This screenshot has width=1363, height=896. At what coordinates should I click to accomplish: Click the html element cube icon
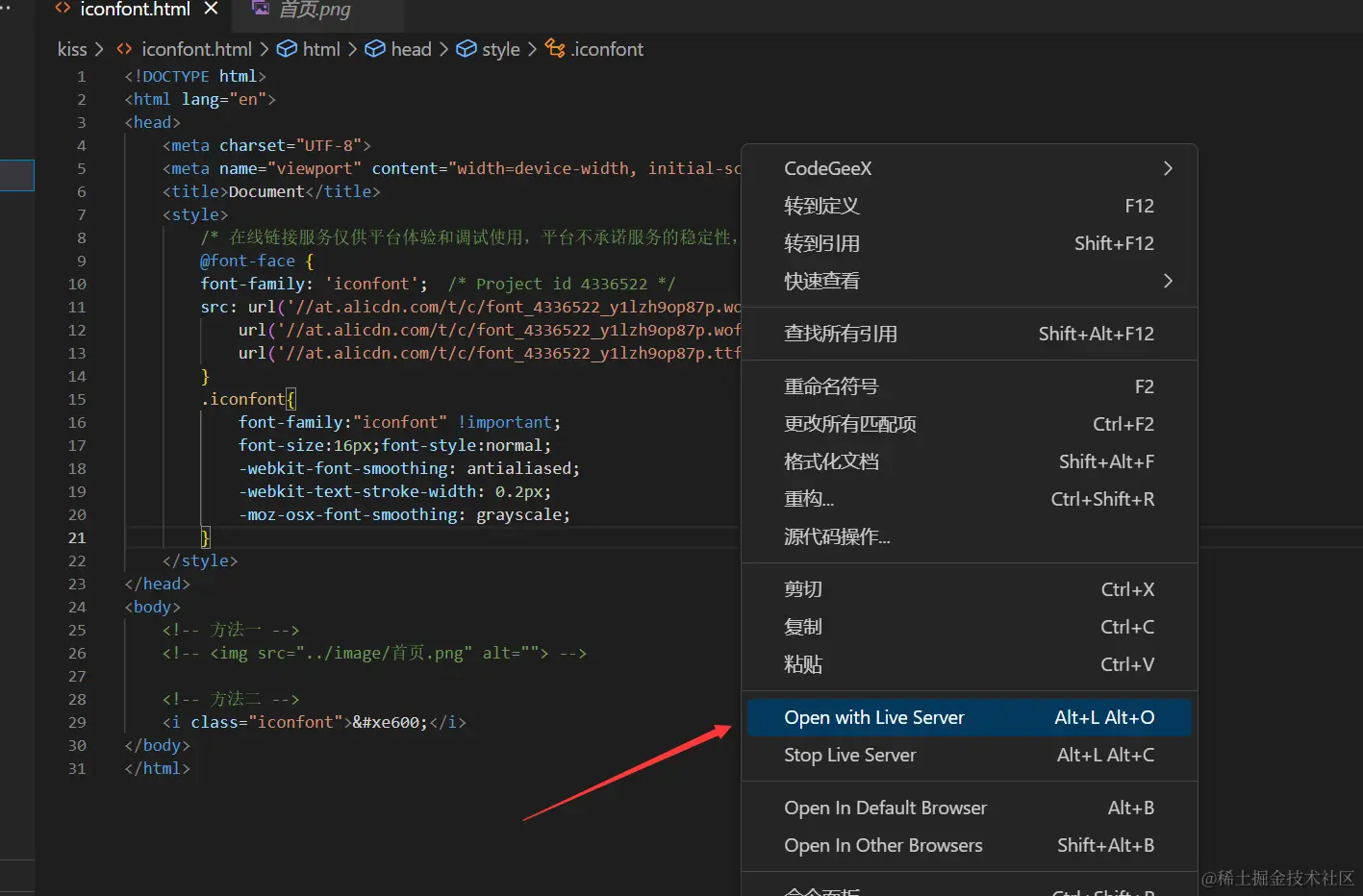click(x=287, y=49)
